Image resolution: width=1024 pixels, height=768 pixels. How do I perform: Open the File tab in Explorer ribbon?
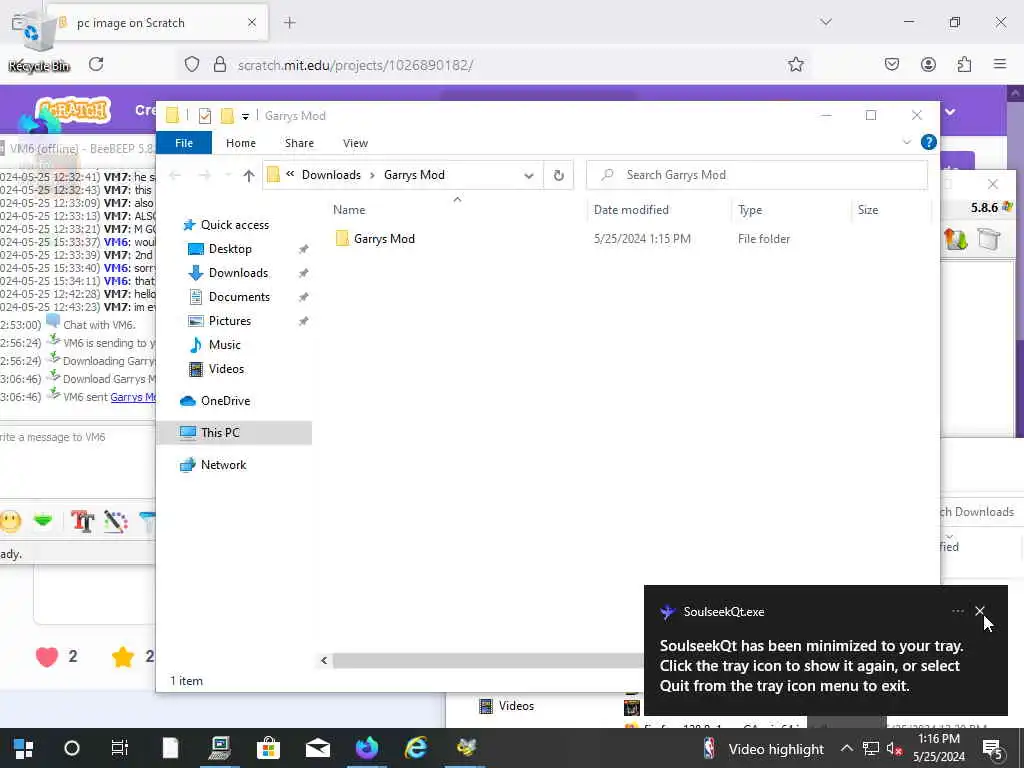tap(184, 143)
